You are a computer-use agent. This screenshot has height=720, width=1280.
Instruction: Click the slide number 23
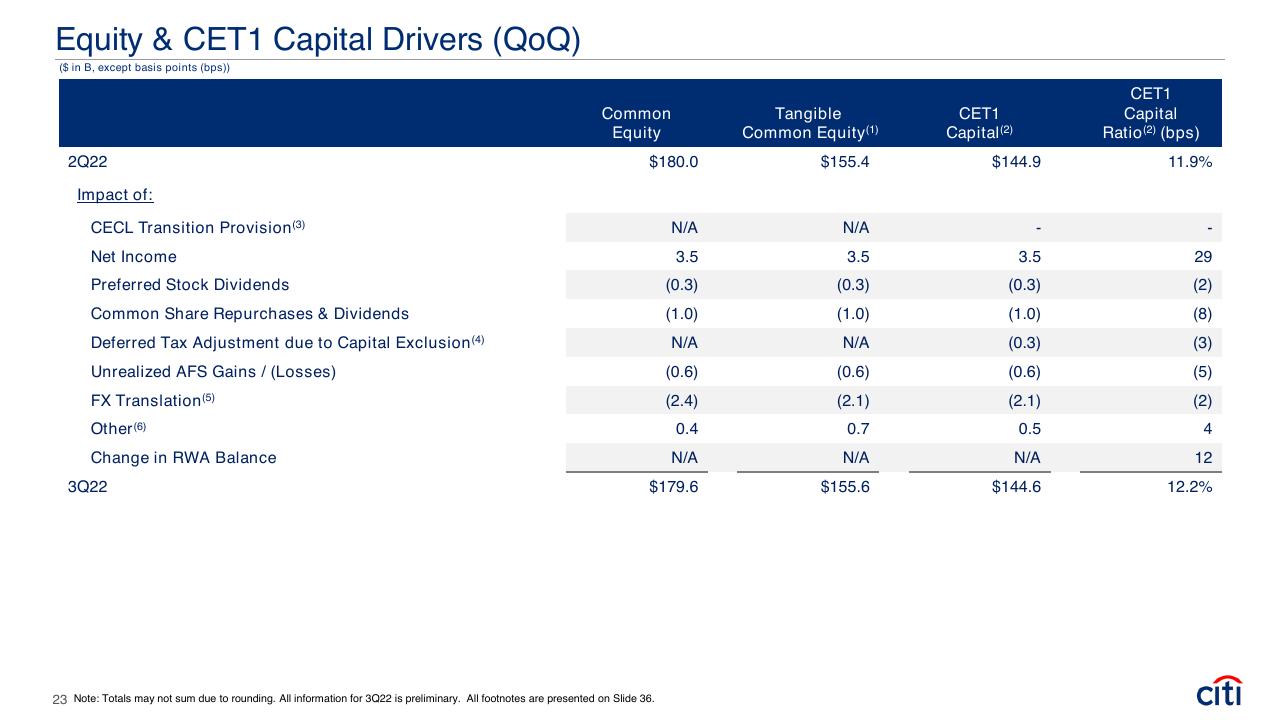point(59,699)
